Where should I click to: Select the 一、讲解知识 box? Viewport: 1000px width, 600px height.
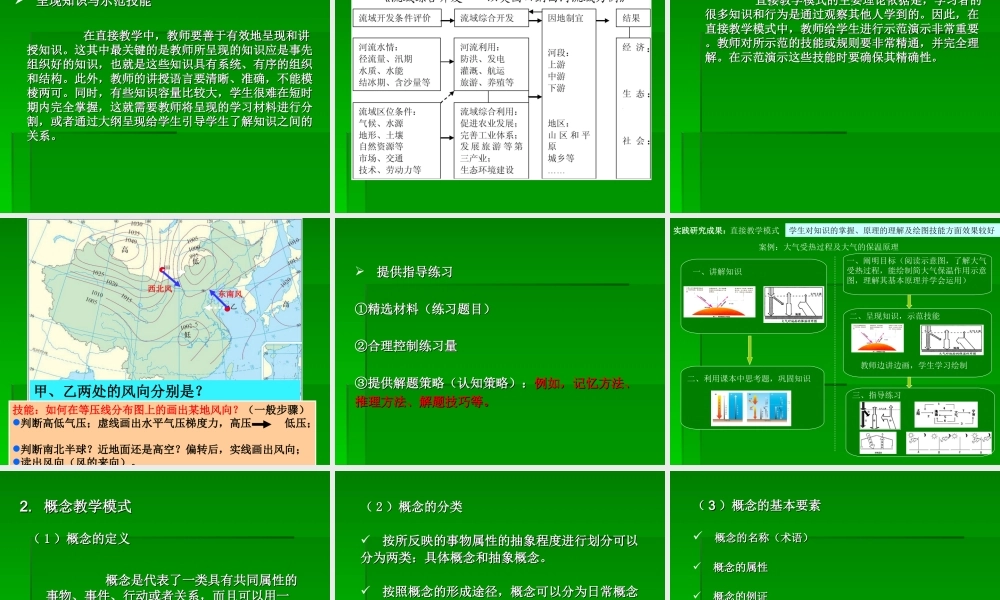tap(753, 296)
